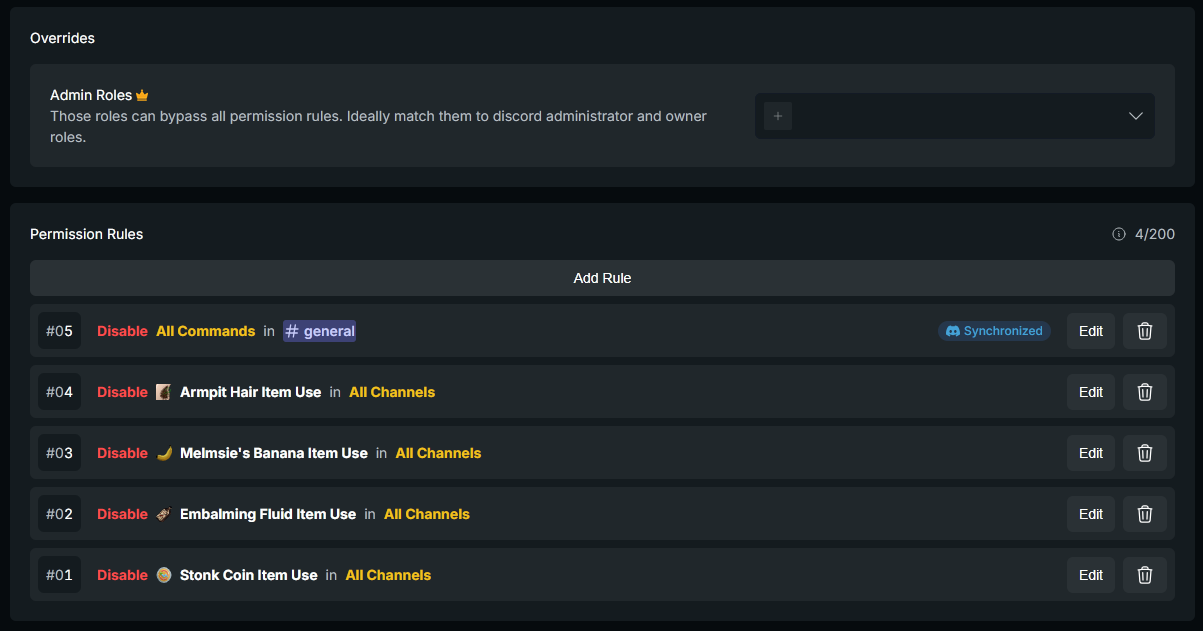
Task: Click the trash icon for the Stonk Coin rule
Action: click(1144, 575)
